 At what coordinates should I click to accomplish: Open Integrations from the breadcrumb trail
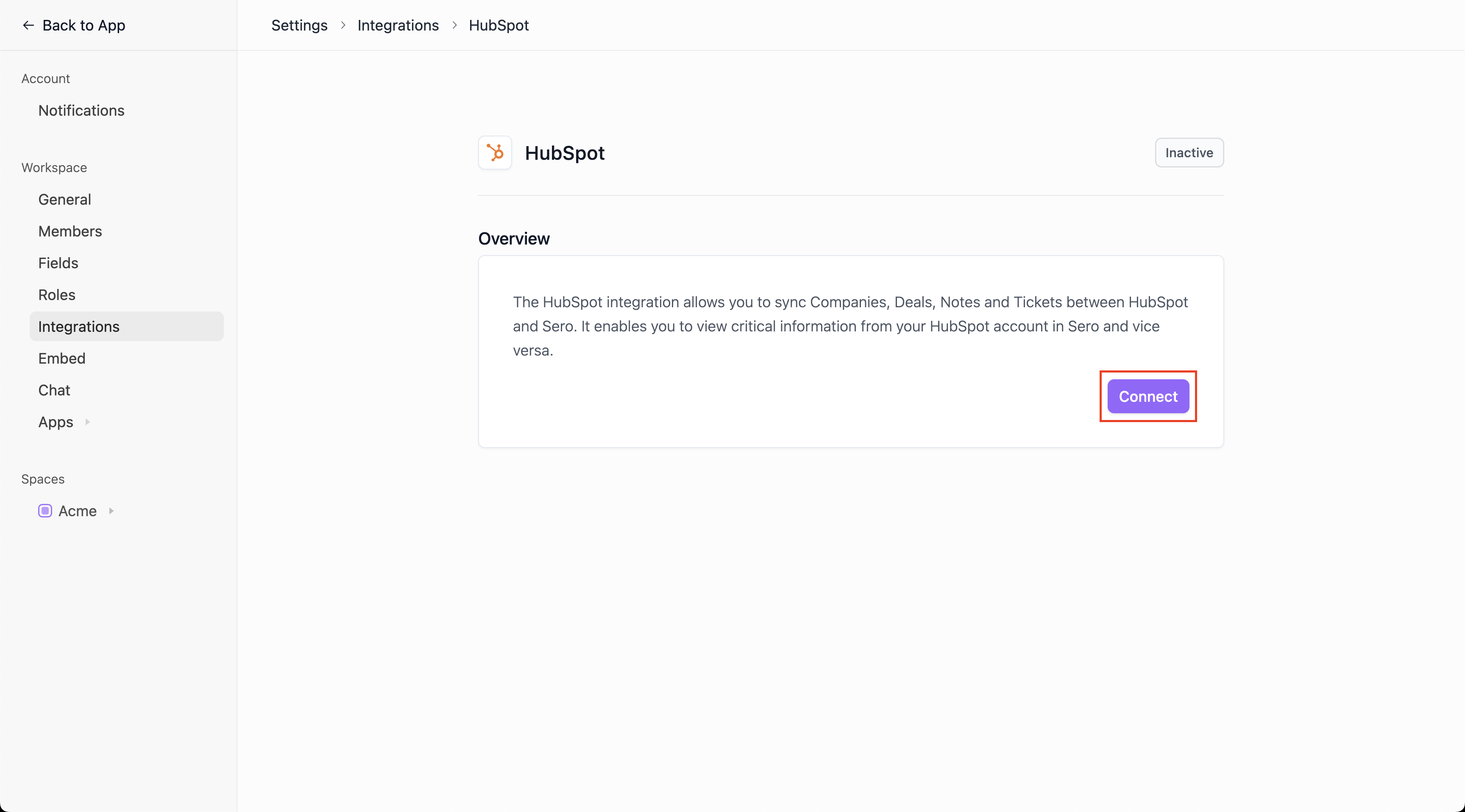[x=398, y=25]
